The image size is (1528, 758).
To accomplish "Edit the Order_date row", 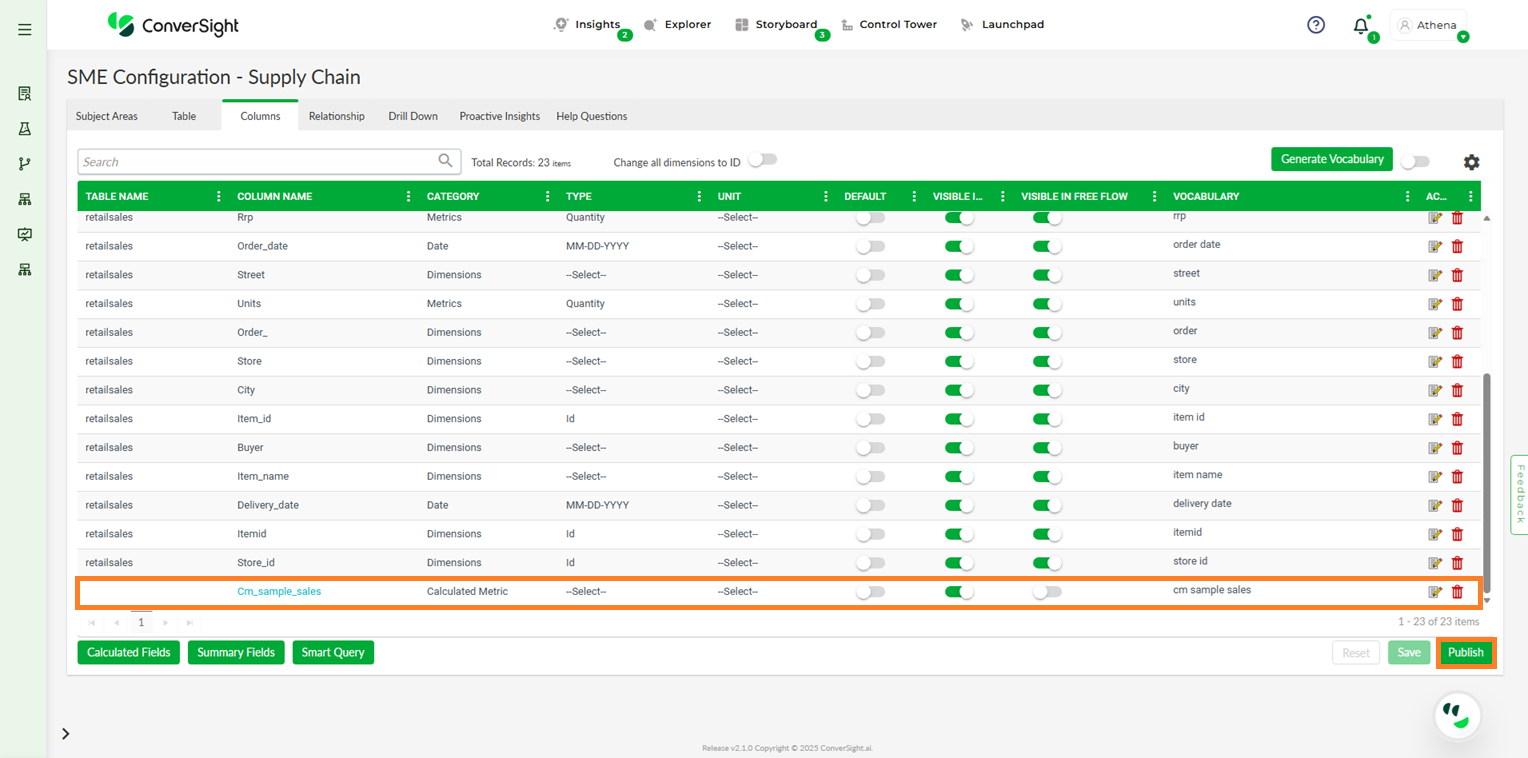I will (1435, 246).
